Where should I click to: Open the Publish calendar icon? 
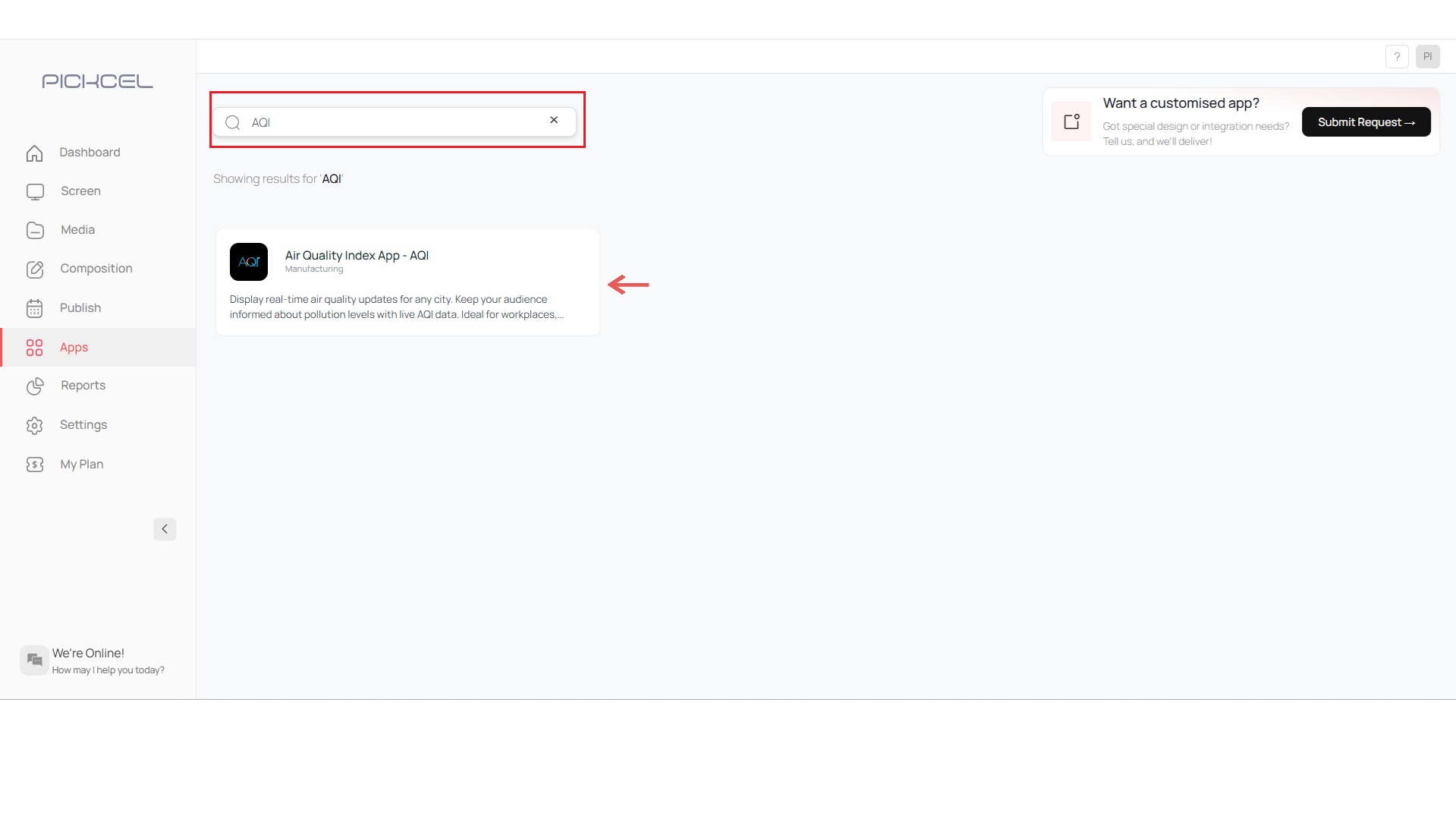[35, 308]
